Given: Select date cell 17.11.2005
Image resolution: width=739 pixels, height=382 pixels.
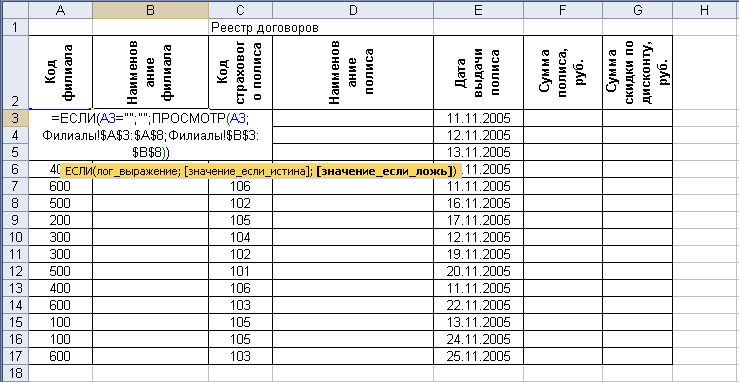Looking at the screenshot, I should (x=478, y=220).
